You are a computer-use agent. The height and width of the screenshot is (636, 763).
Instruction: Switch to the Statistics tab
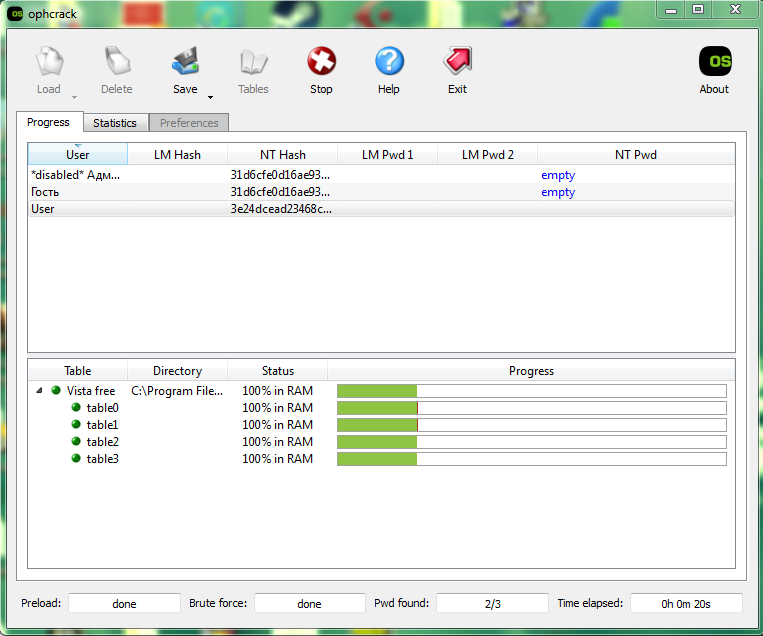point(115,123)
